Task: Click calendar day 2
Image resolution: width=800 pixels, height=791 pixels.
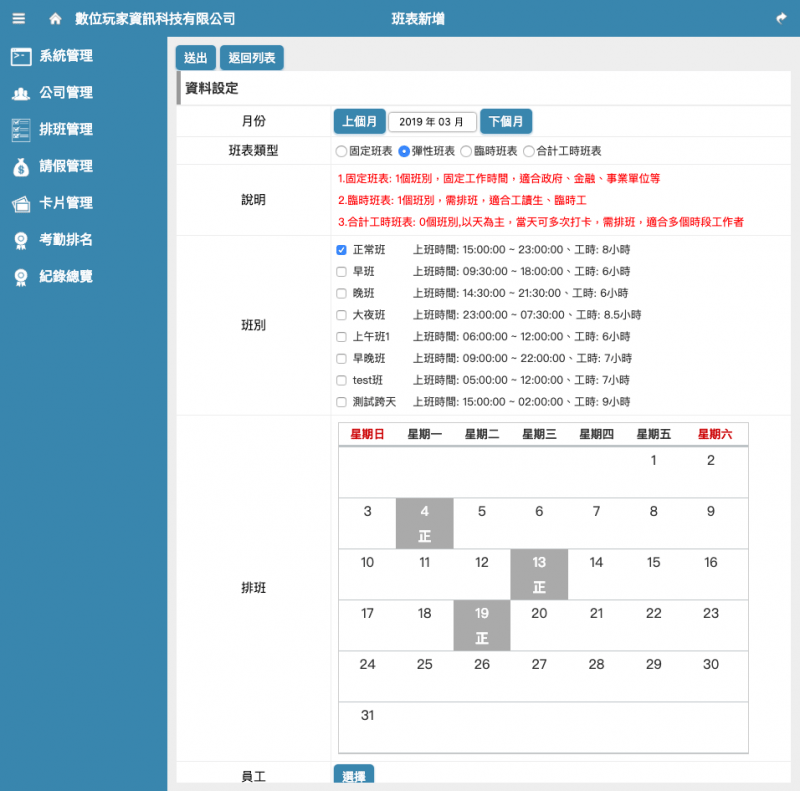Action: (x=711, y=473)
